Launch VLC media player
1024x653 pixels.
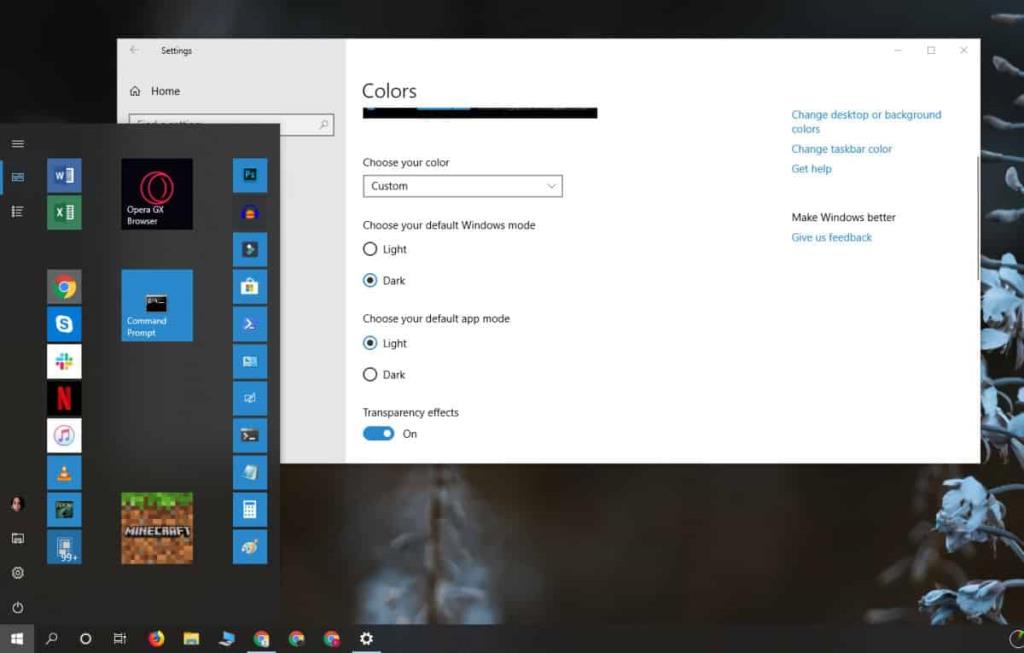[64, 472]
